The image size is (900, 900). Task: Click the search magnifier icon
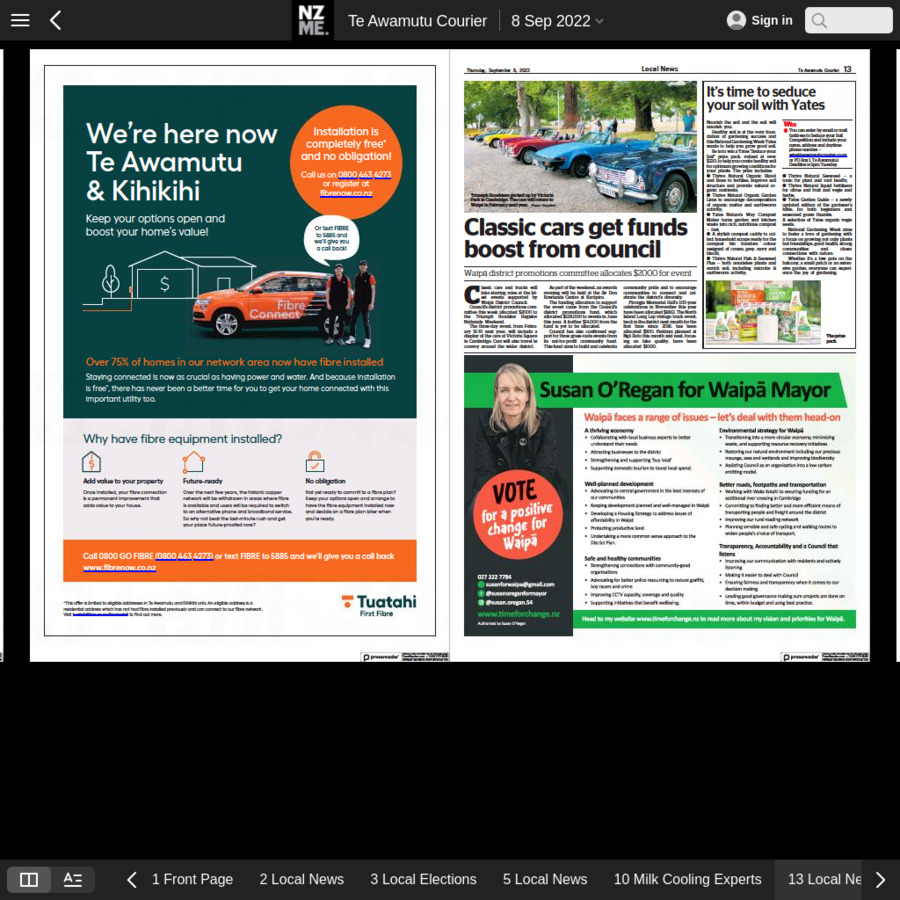click(x=820, y=21)
